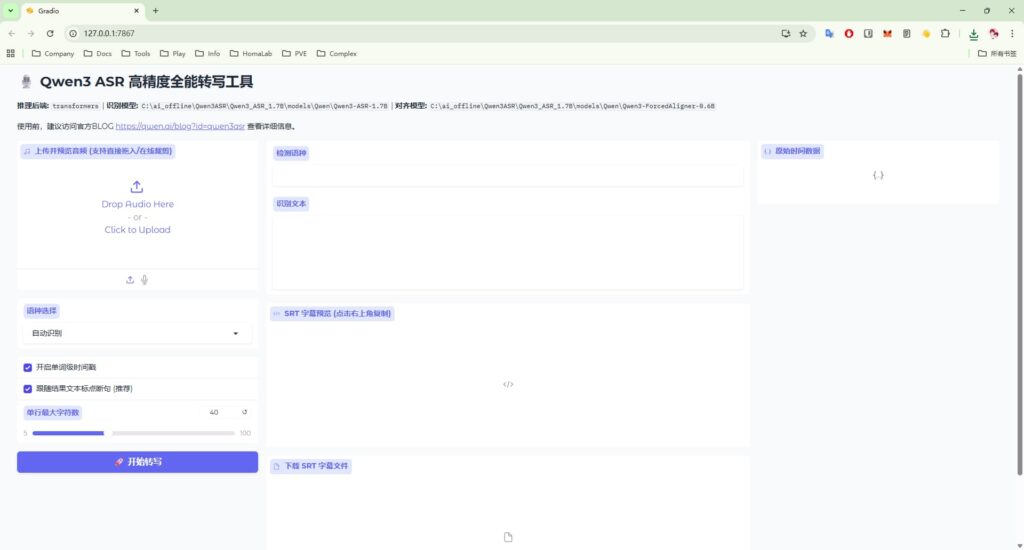Reload the Gradio page
This screenshot has height=550, width=1024.
(50, 33)
